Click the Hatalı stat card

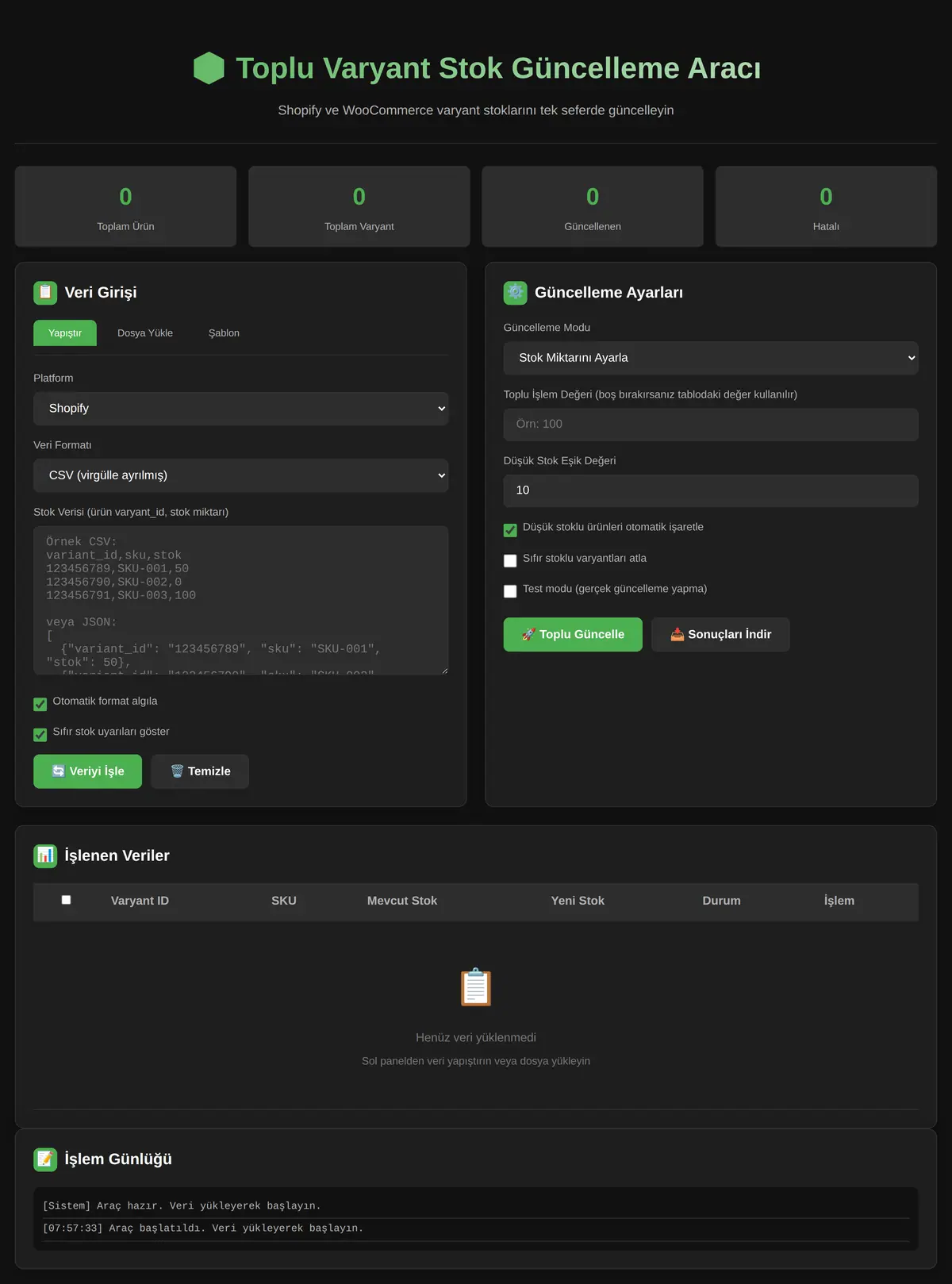[826, 206]
